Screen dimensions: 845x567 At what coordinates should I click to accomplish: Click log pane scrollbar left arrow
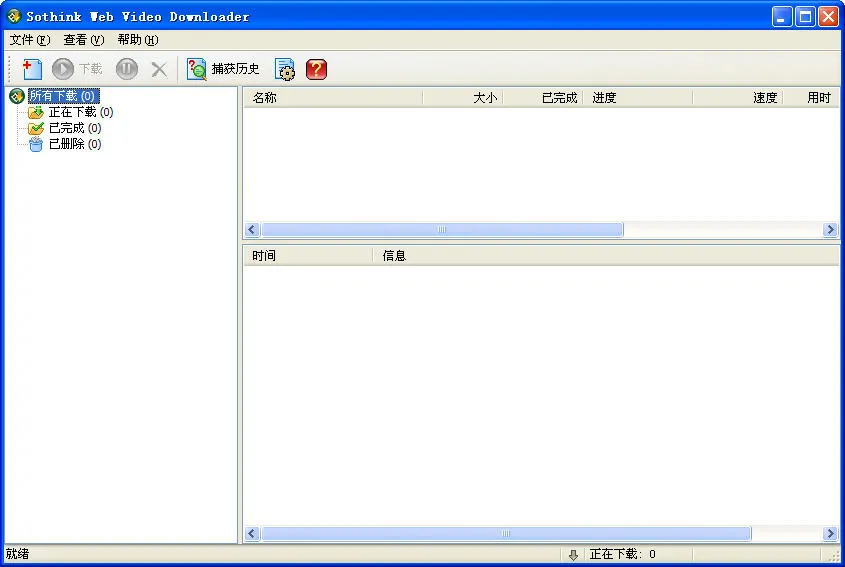(252, 534)
